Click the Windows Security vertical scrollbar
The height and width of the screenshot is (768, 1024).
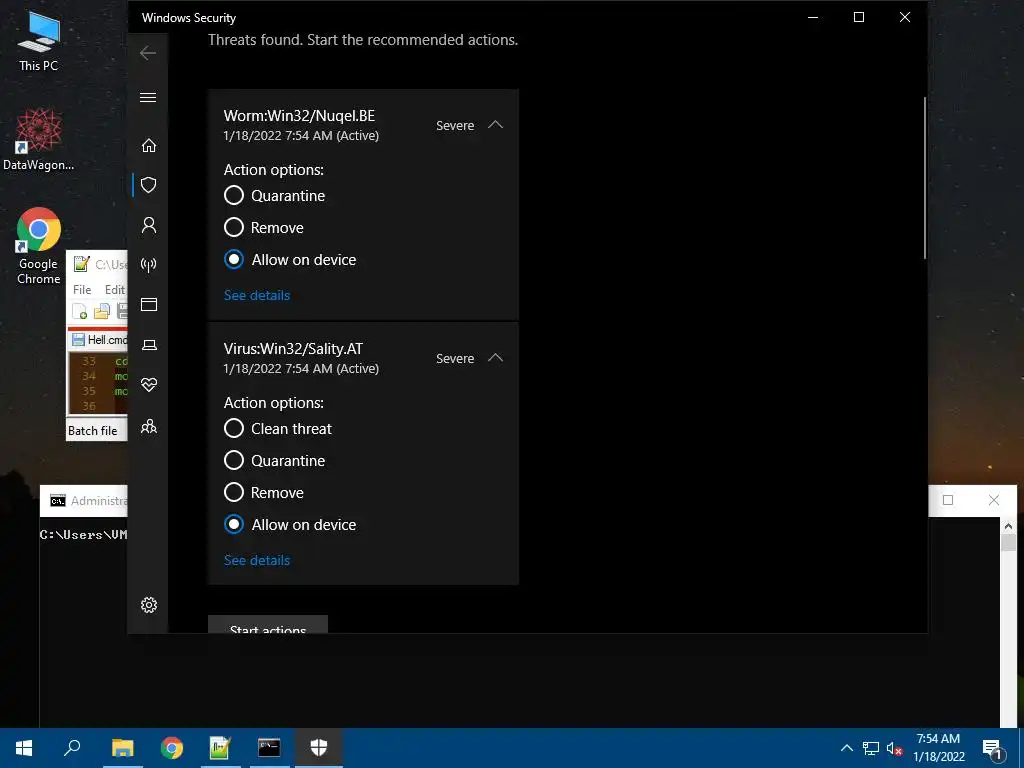(x=925, y=178)
